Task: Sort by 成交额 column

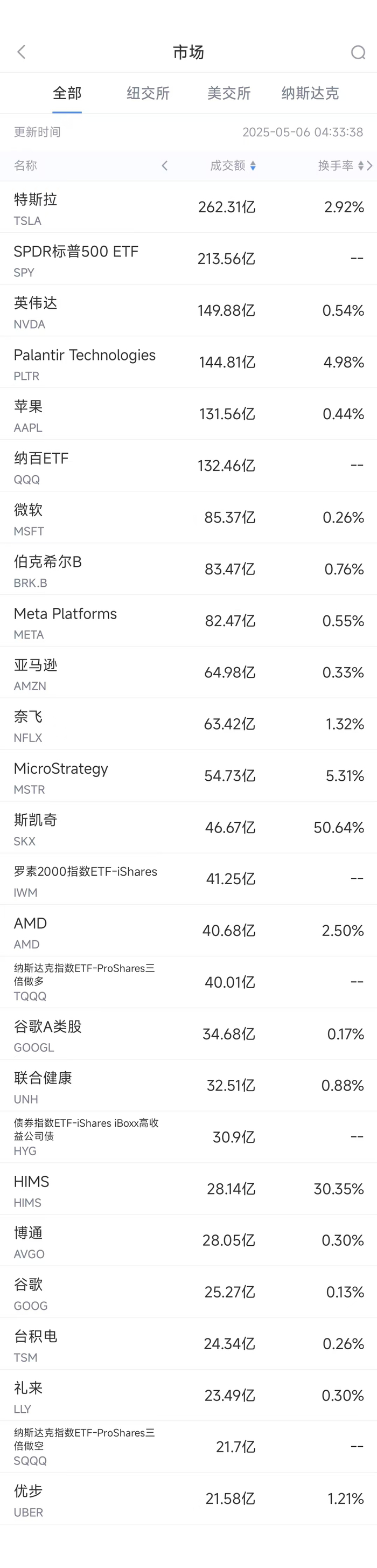Action: tap(232, 165)
